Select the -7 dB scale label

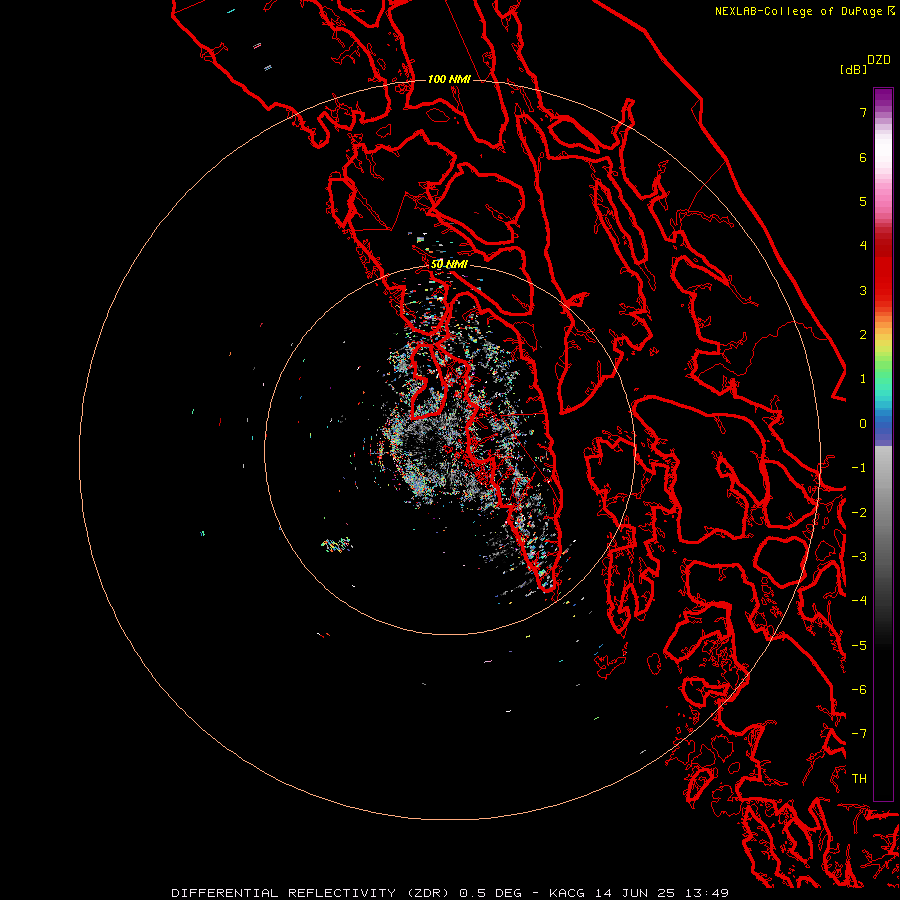point(859,734)
